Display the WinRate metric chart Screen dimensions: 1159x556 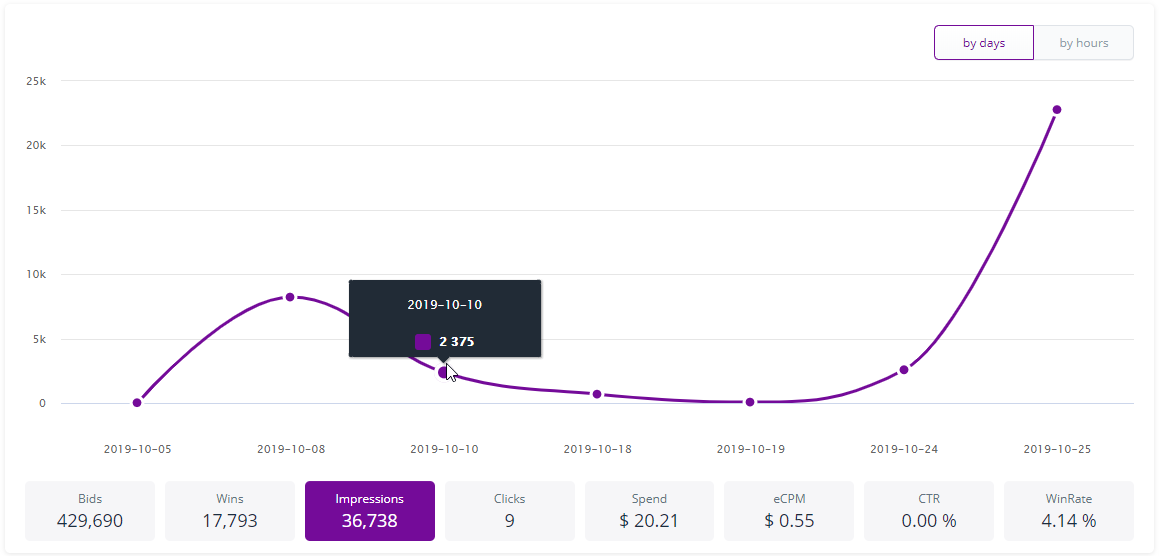[1069, 510]
